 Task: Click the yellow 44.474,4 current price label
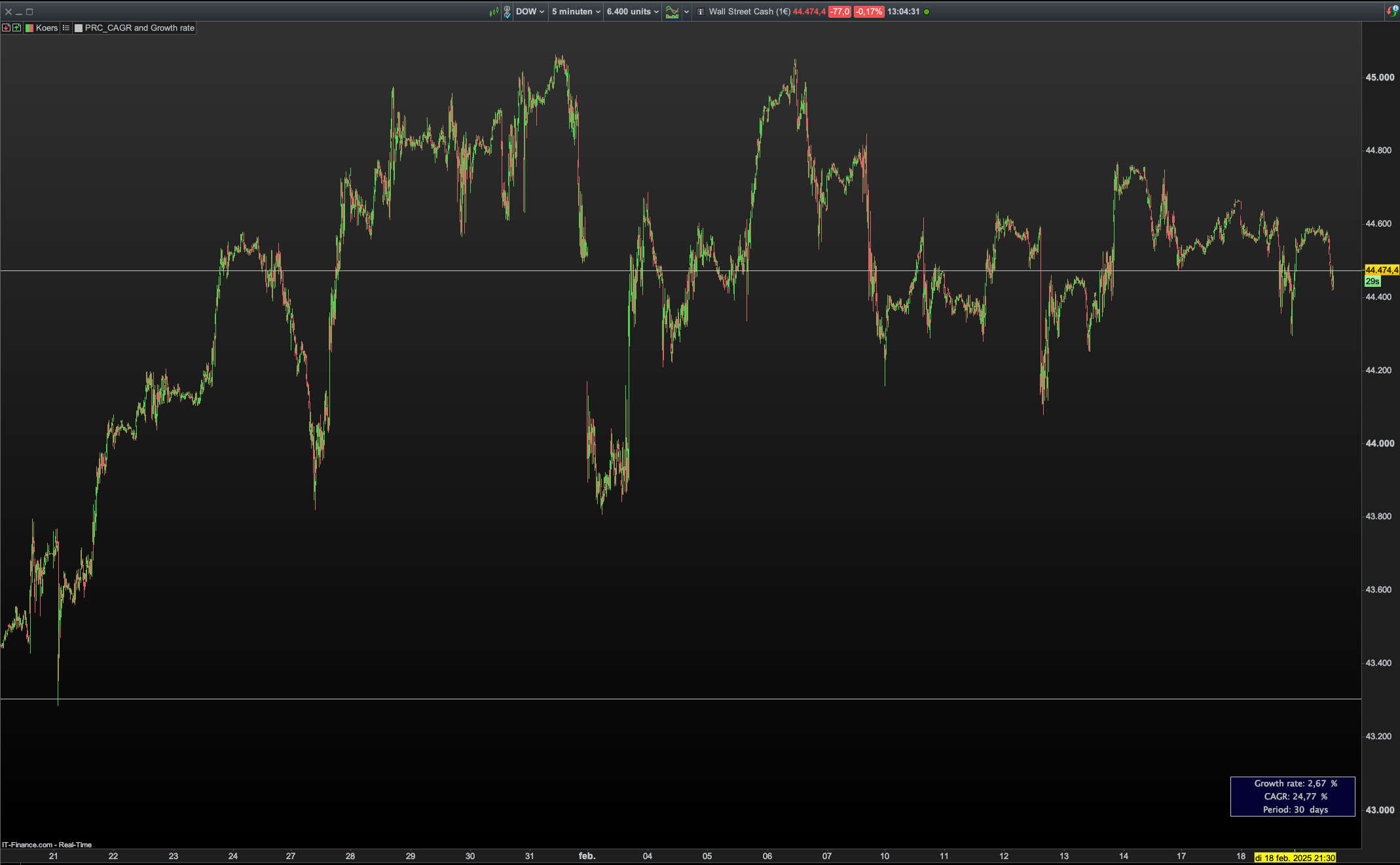(1382, 270)
